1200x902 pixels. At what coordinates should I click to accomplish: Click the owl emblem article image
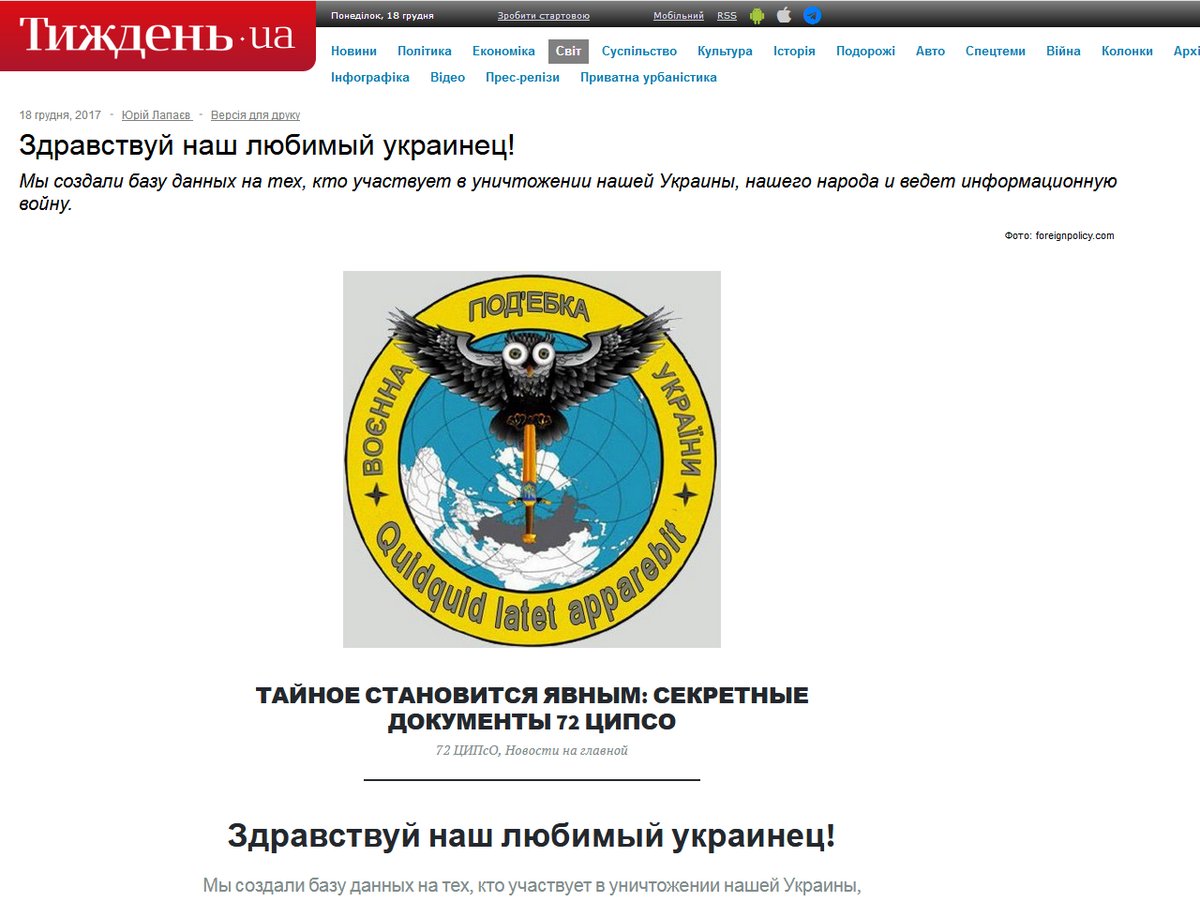pyautogui.click(x=532, y=459)
